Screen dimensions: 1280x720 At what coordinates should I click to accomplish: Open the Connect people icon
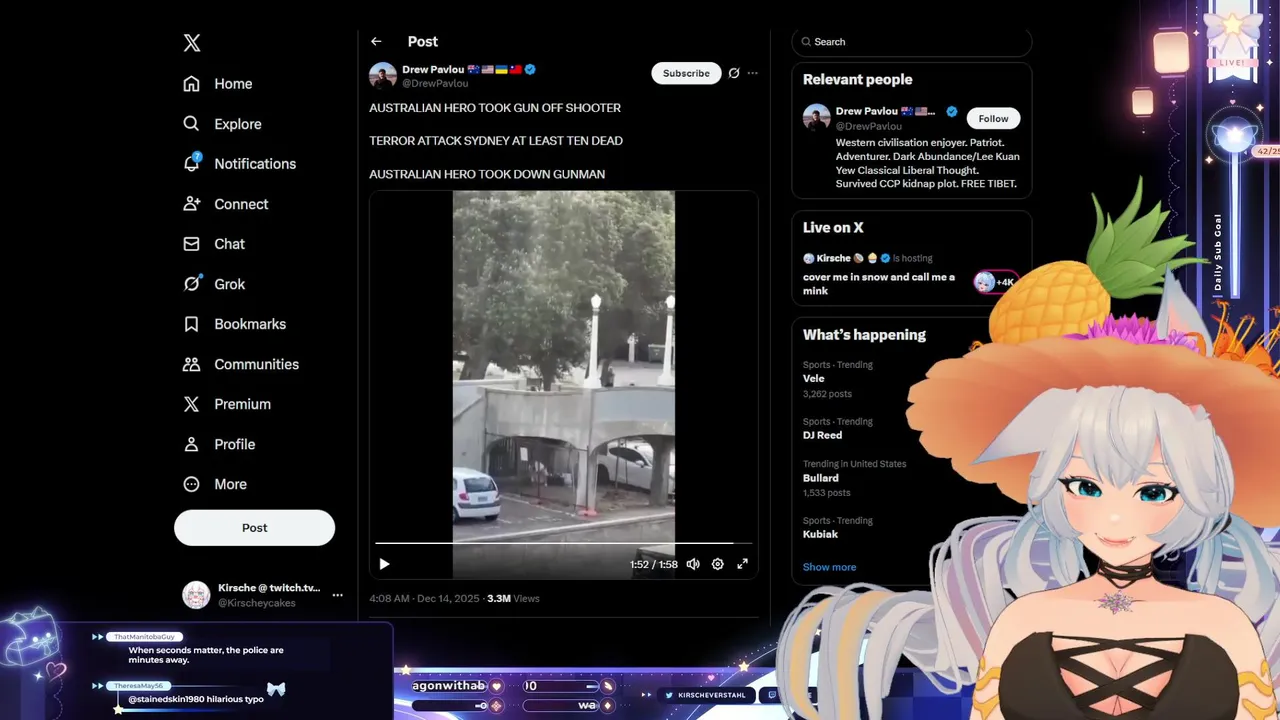point(192,204)
